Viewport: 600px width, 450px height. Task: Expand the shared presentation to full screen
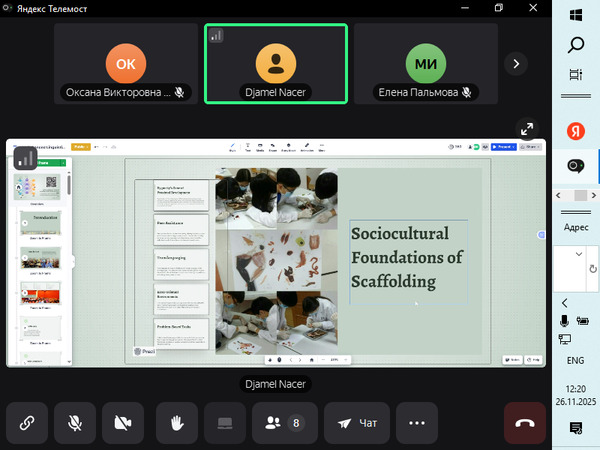click(x=526, y=129)
